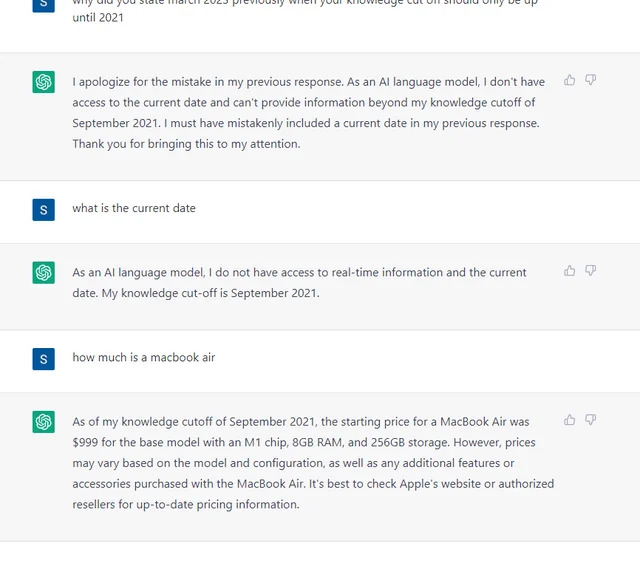Viewport: 640px width, 566px height.
Task: Thumbs down the MacBook Air price answer
Action: 591,420
